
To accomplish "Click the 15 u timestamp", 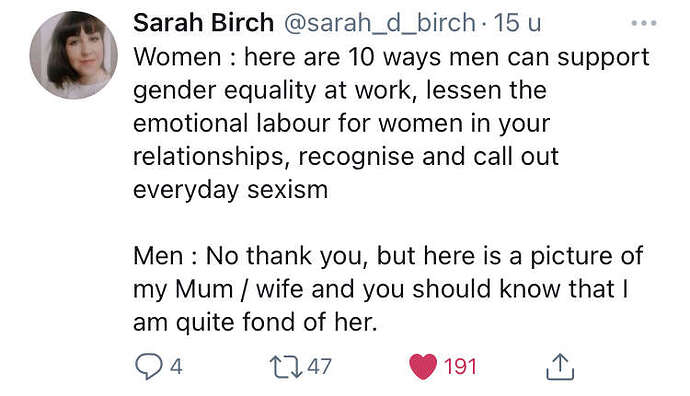I will (517, 22).
